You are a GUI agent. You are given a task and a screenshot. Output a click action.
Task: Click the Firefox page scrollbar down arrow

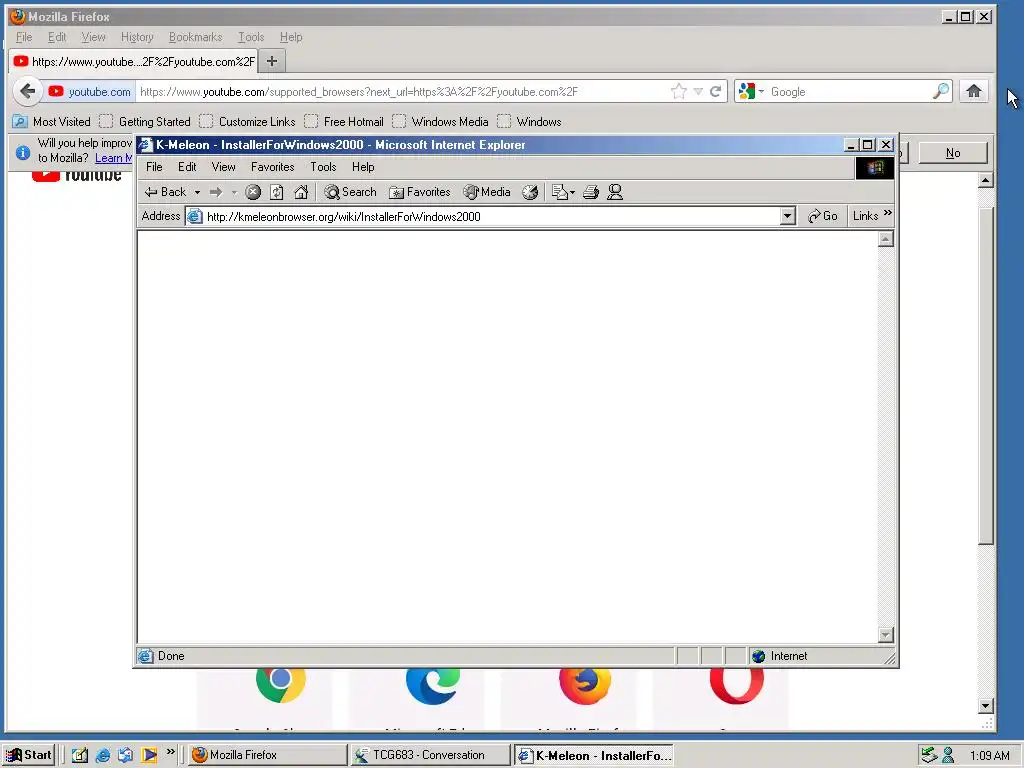pos(986,705)
